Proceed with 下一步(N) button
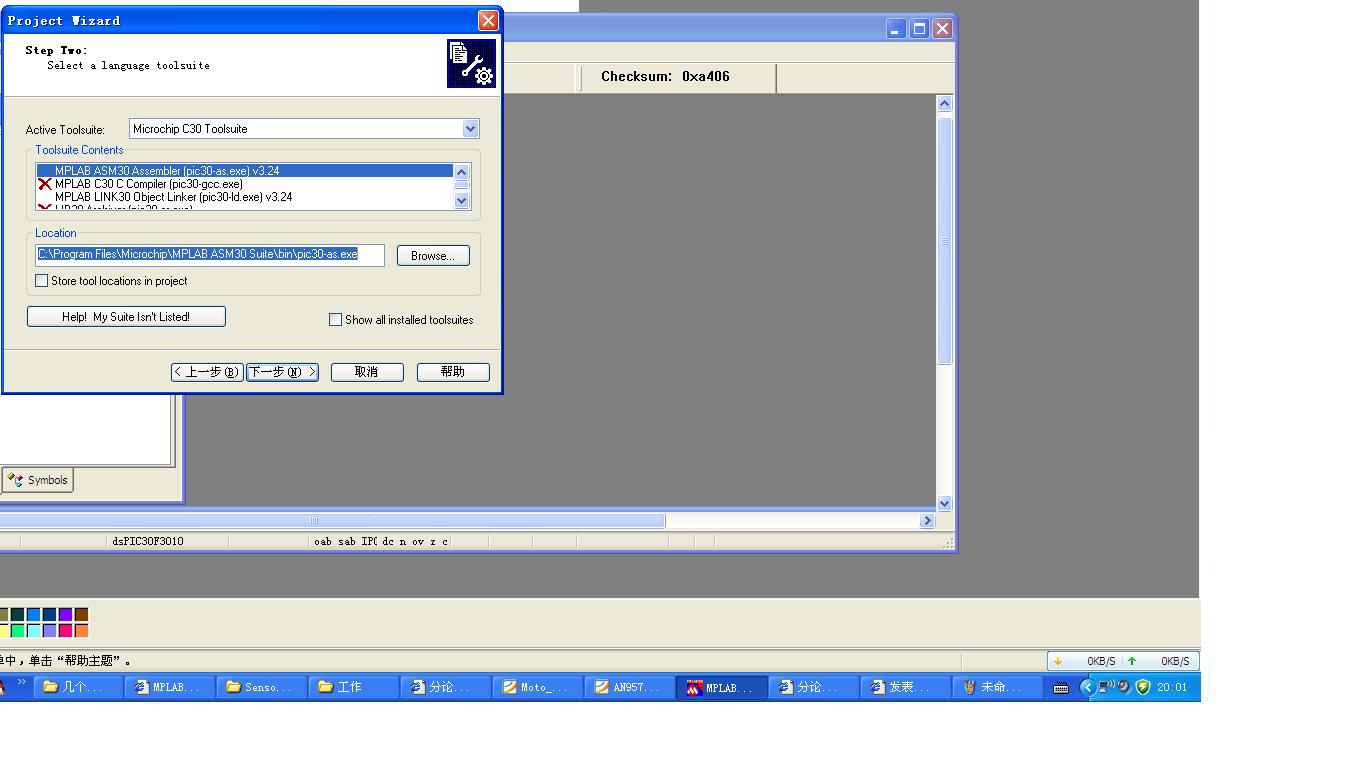The image size is (1366, 768). (282, 372)
